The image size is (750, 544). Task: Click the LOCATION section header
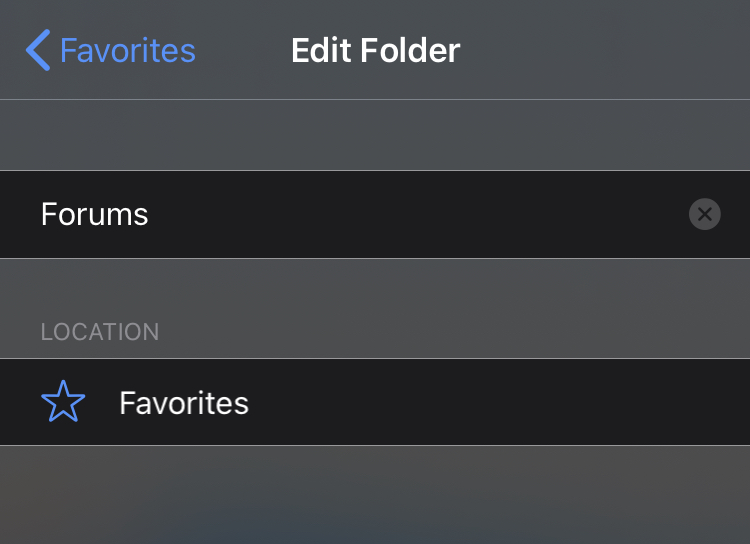[100, 332]
